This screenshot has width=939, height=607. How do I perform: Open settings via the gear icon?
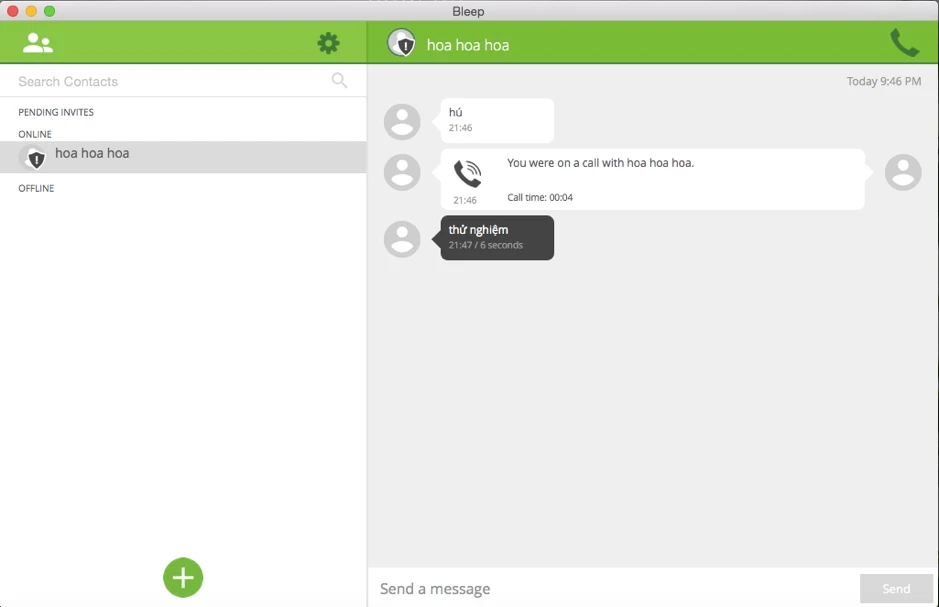point(328,43)
